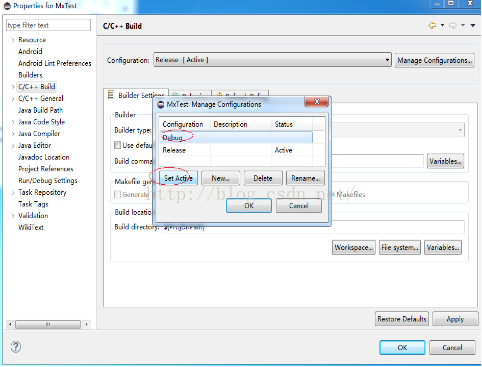Image resolution: width=482 pixels, height=367 pixels.
Task: Select the Debug configuration row
Action: pyautogui.click(x=236, y=137)
